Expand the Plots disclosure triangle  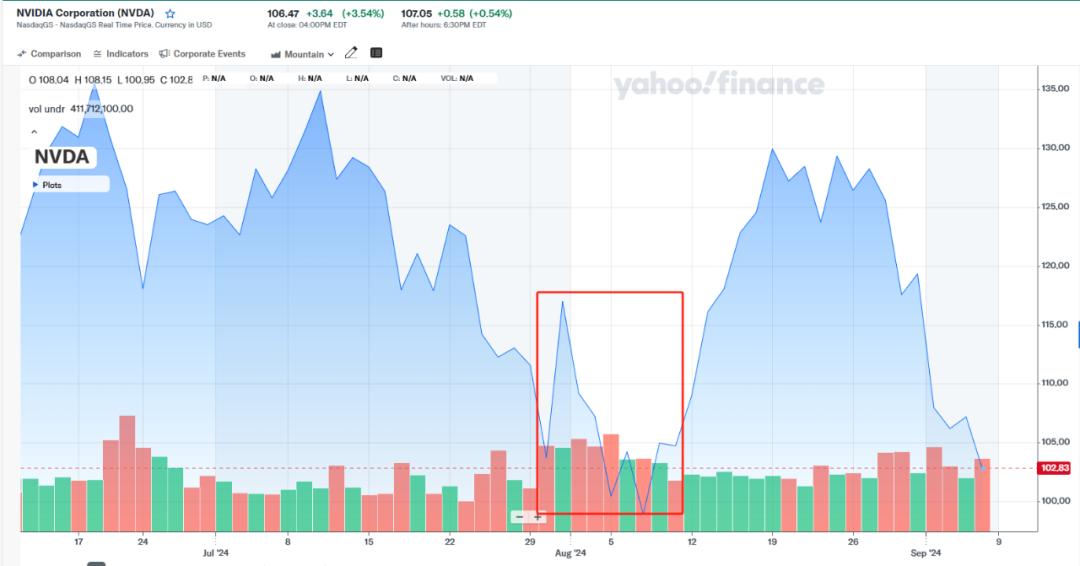tap(36, 185)
